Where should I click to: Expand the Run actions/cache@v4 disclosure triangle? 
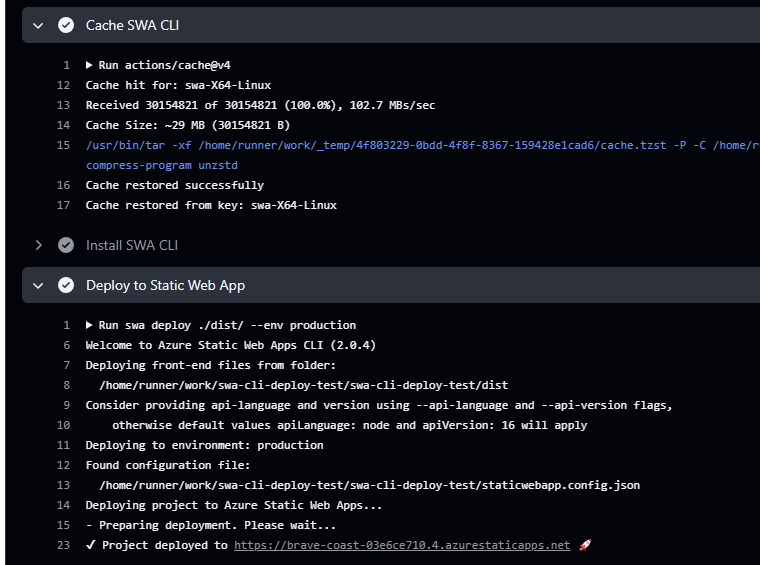coord(89,65)
